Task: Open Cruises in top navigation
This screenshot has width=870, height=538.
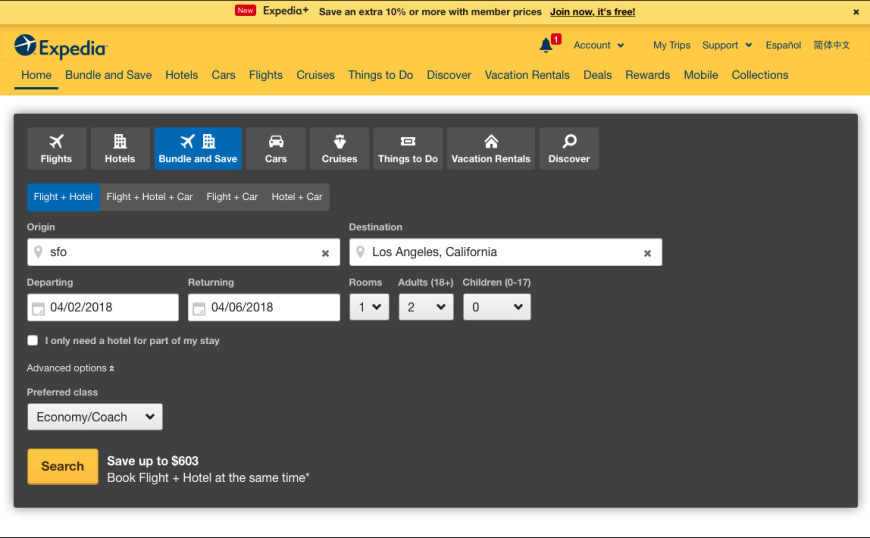Action: tap(315, 75)
